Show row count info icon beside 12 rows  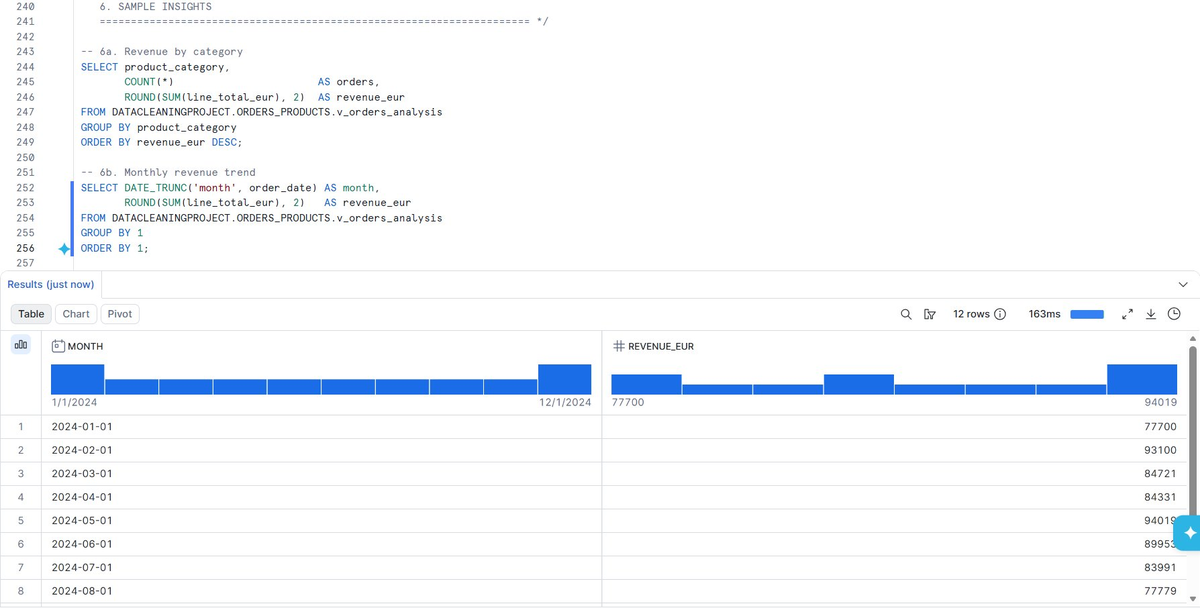(x=1000, y=314)
